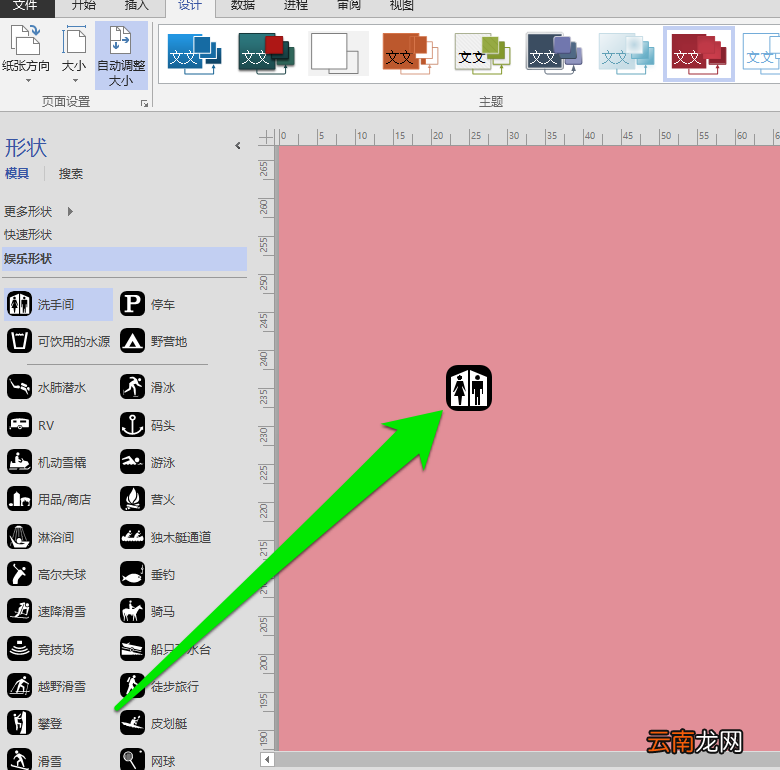
Task: Show the 模具 stencils view
Action: tap(17, 174)
